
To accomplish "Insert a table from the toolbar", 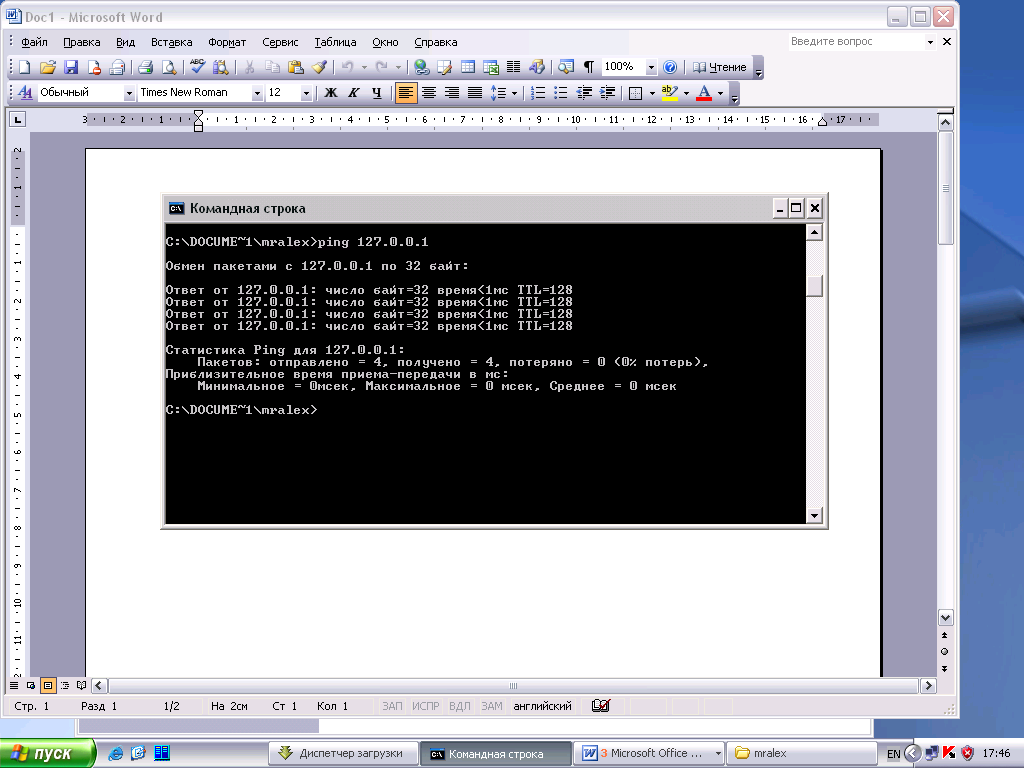I will [x=468, y=67].
